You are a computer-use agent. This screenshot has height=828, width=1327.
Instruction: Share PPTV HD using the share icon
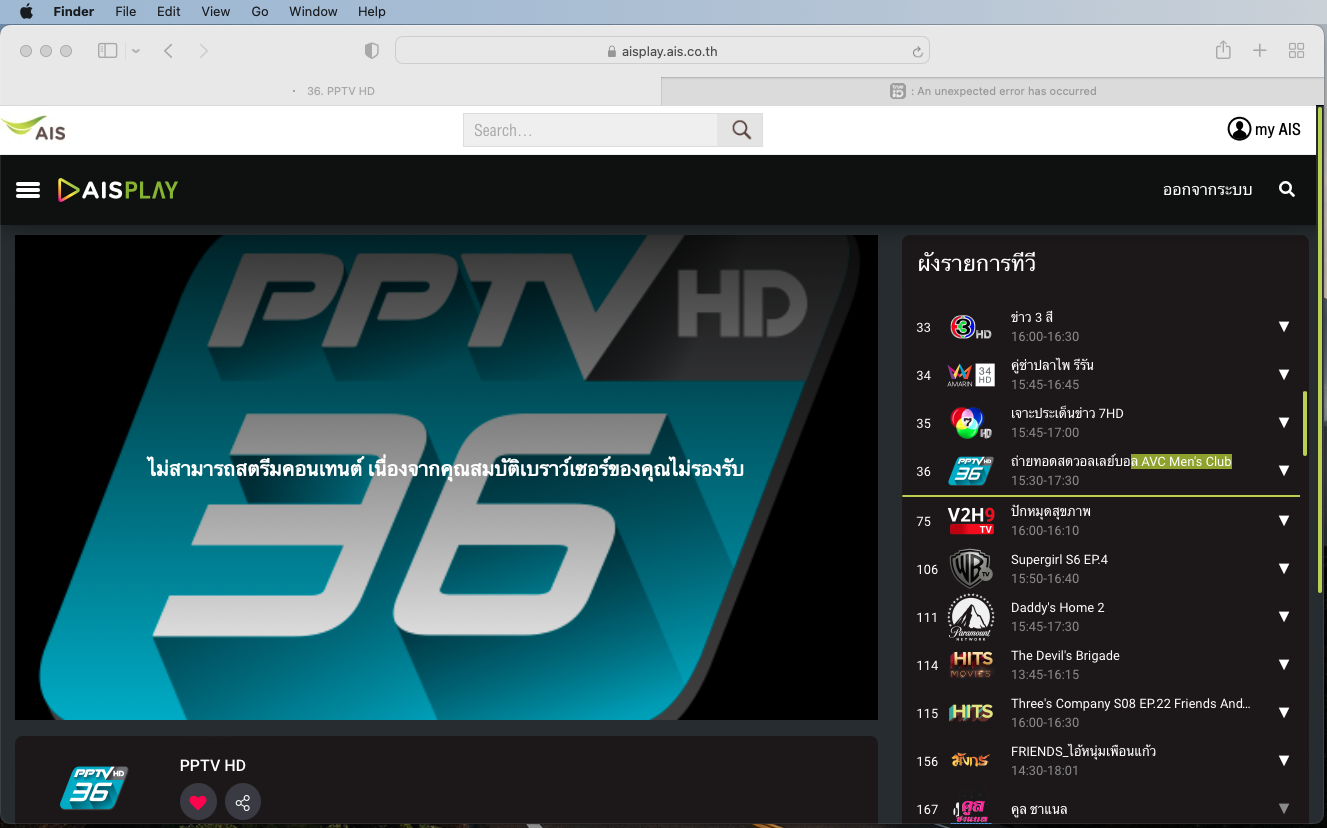click(242, 802)
